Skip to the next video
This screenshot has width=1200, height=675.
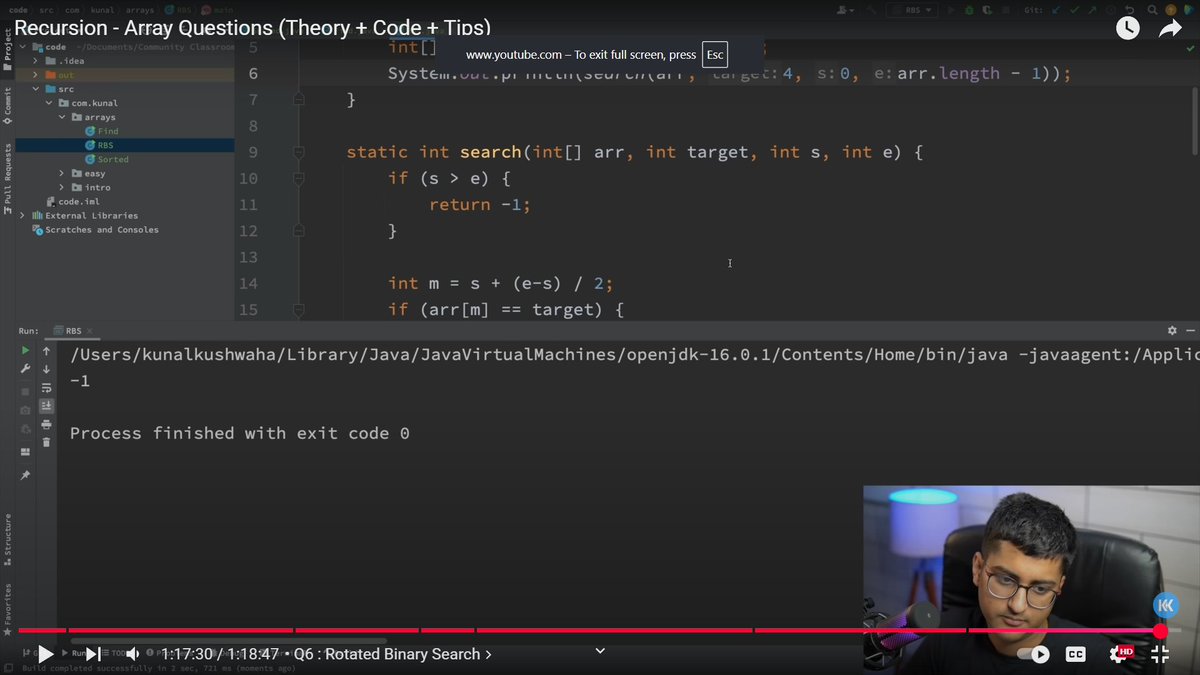(x=92, y=654)
